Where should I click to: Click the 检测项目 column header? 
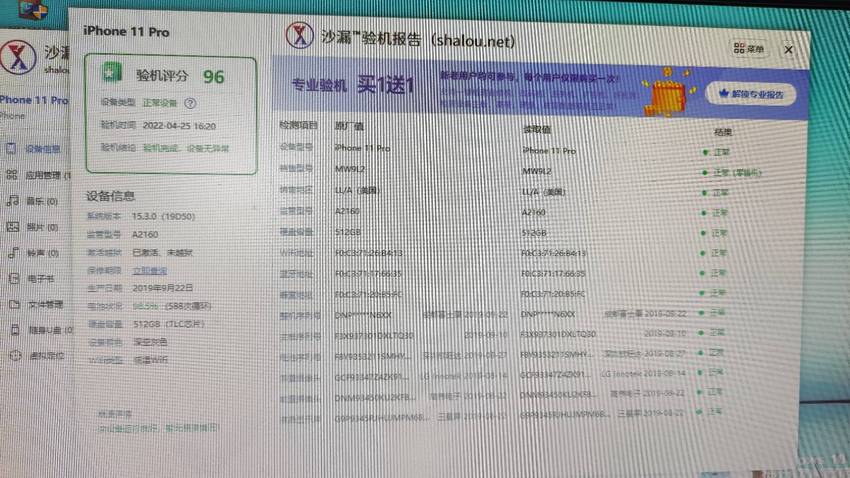pos(298,125)
